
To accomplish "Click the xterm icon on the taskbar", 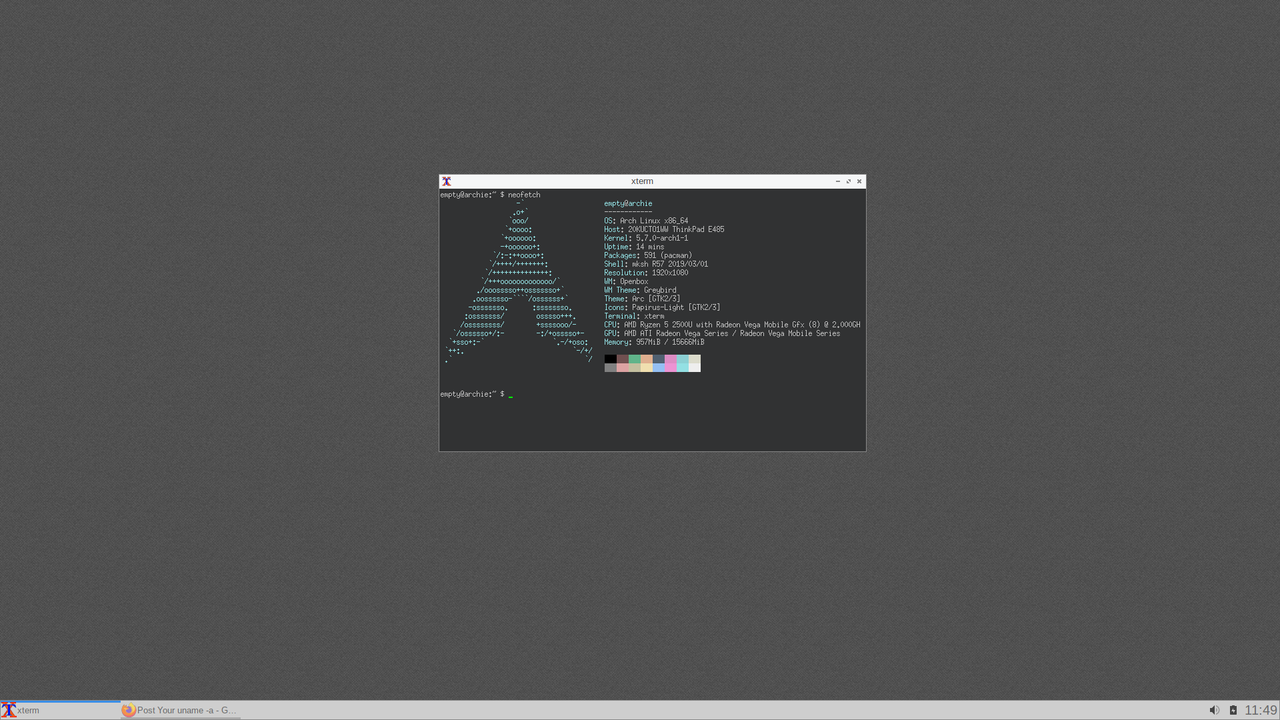I will pyautogui.click(x=8, y=710).
